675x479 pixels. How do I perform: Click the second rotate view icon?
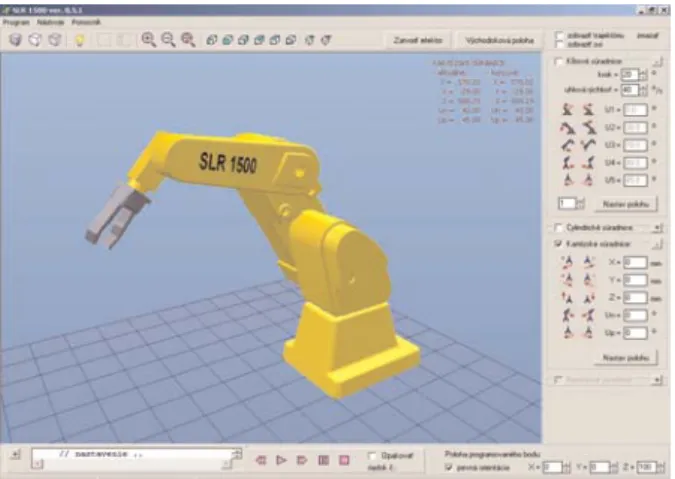[326, 40]
